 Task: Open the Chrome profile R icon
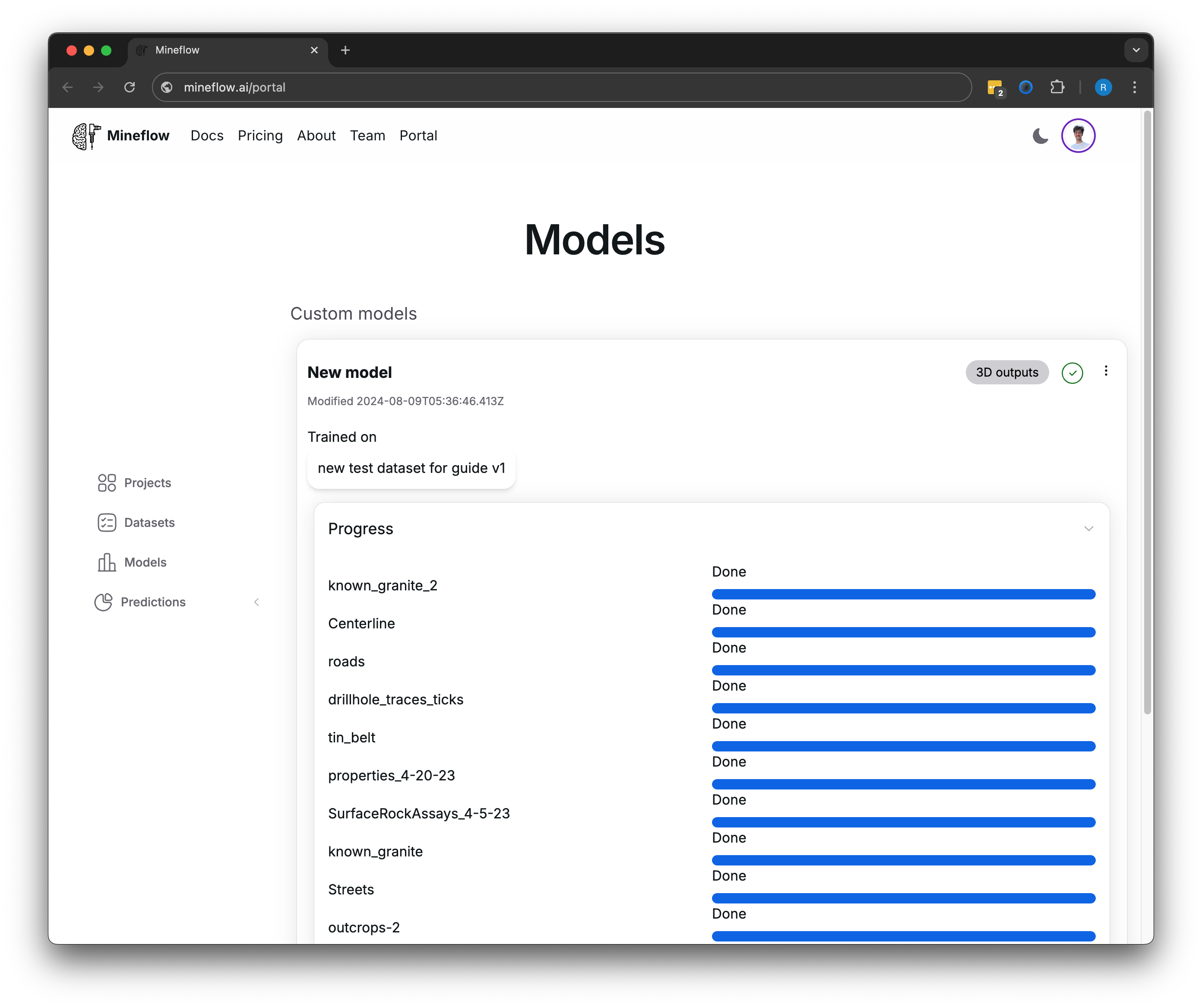pos(1103,87)
